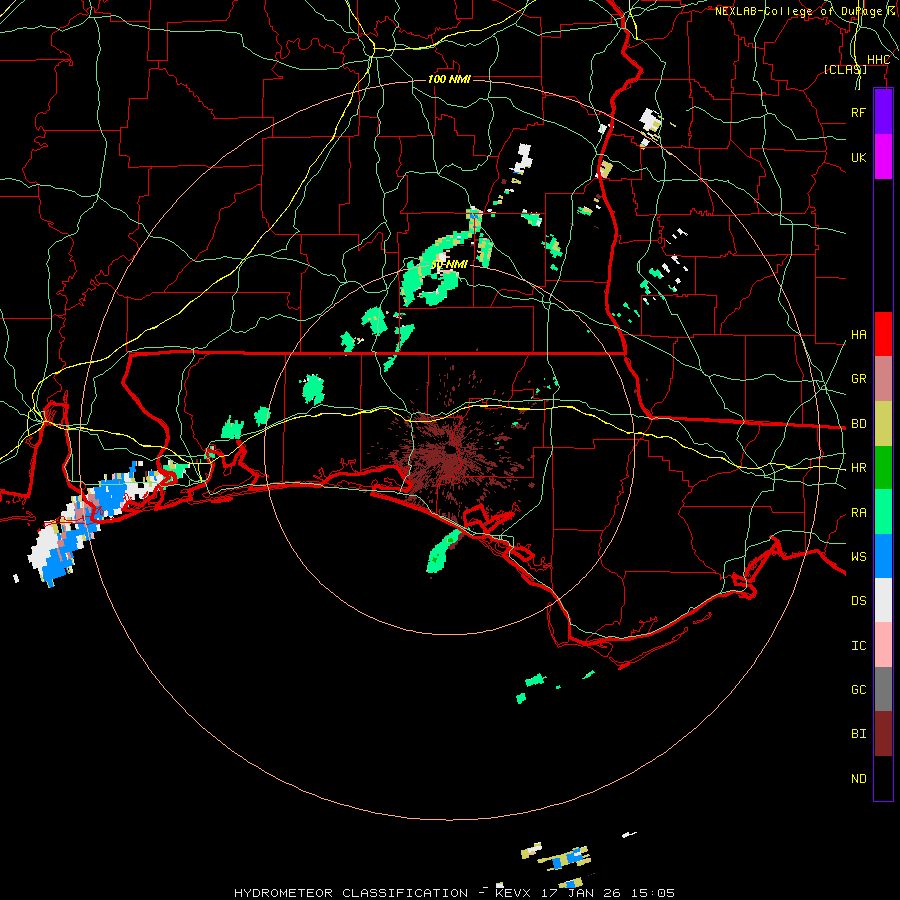Click the red HA hail color swatch

click(x=883, y=334)
